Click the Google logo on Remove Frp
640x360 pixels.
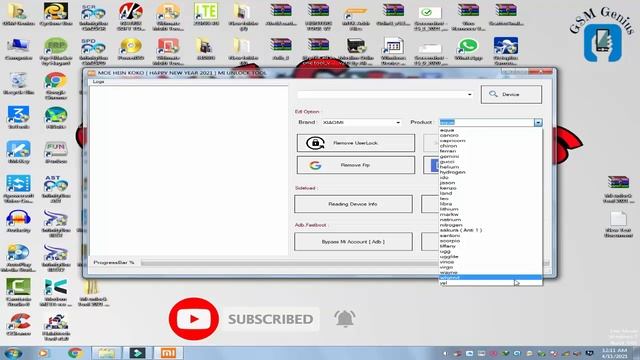tap(315, 165)
